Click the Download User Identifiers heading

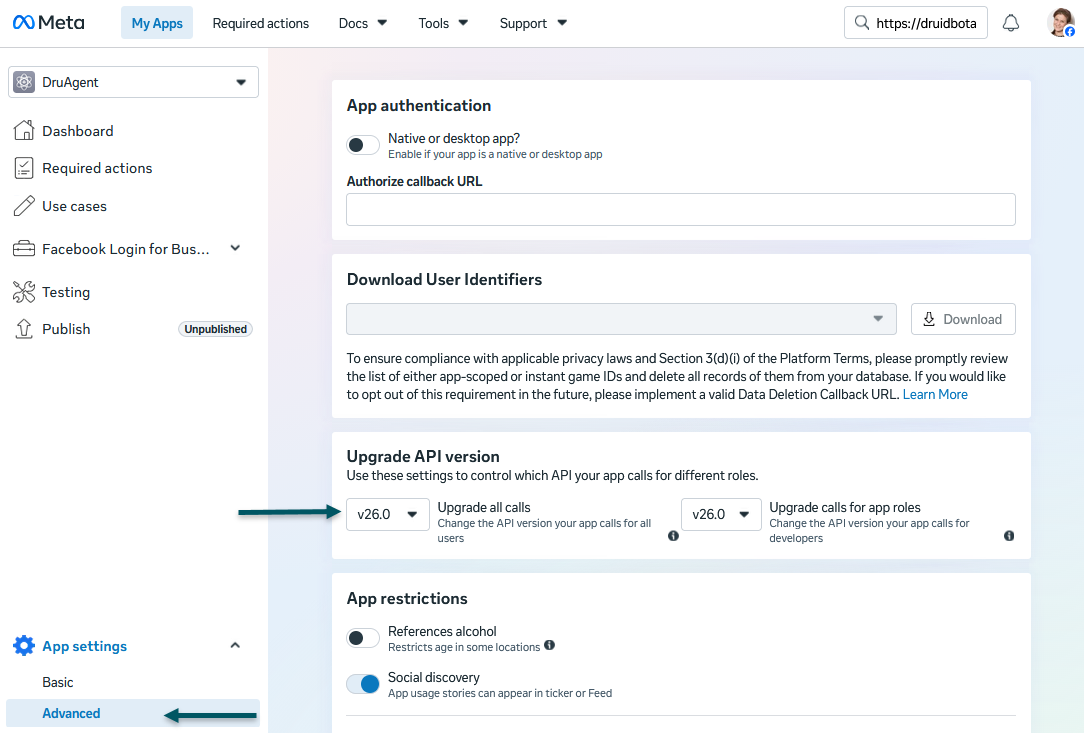pyautogui.click(x=445, y=279)
